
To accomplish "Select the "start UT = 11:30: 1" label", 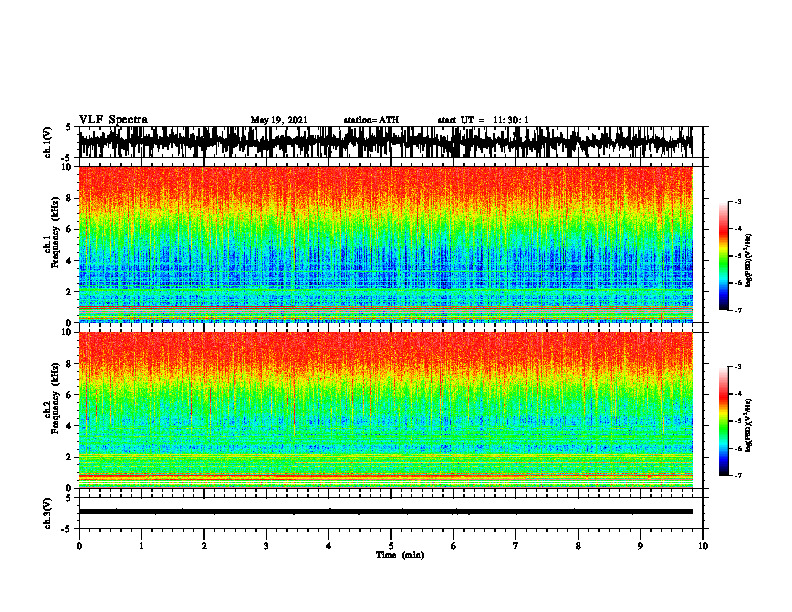I will click(x=483, y=120).
